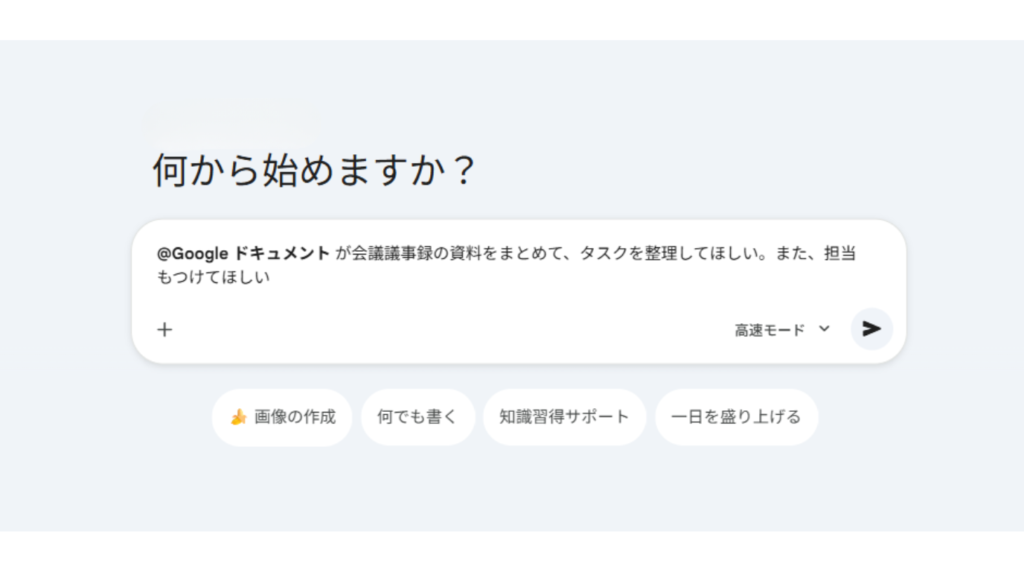Click the second line もつけてほしい
The height and width of the screenshot is (572, 1024).
[x=214, y=279]
